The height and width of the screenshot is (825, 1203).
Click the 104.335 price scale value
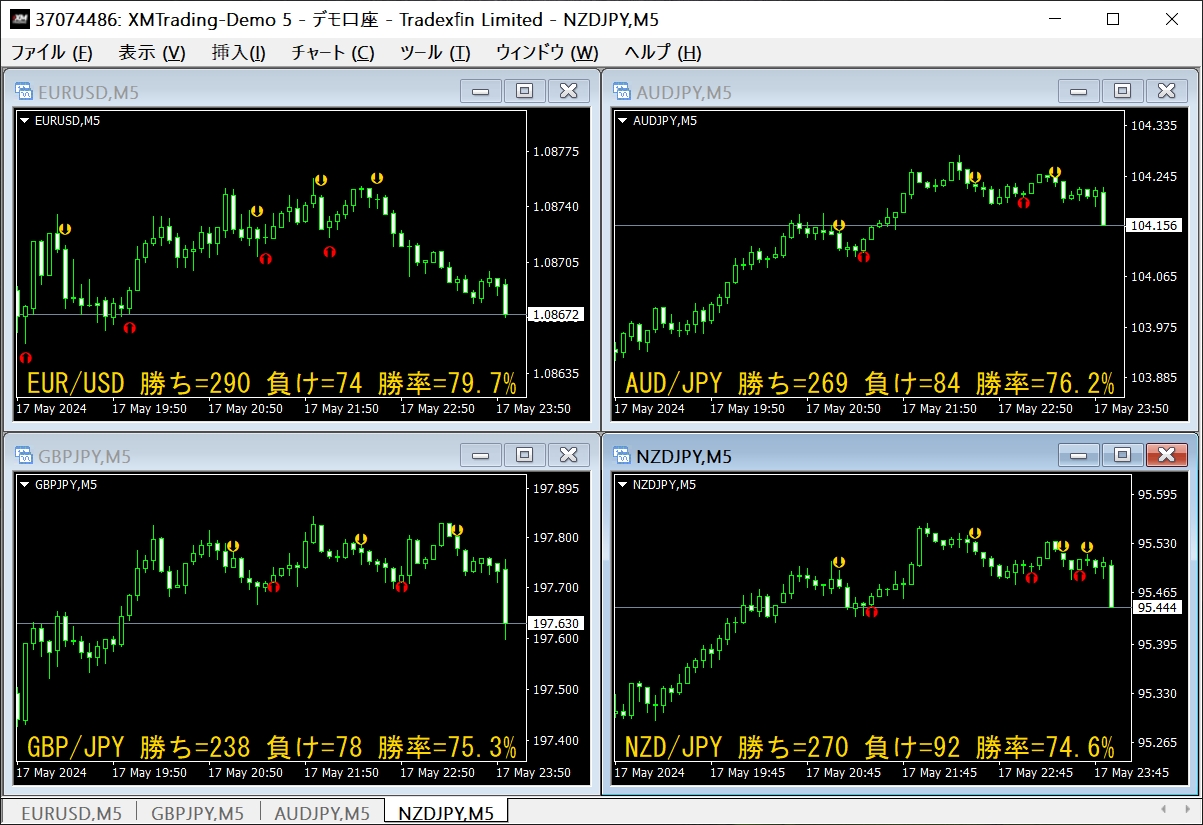(x=1153, y=126)
